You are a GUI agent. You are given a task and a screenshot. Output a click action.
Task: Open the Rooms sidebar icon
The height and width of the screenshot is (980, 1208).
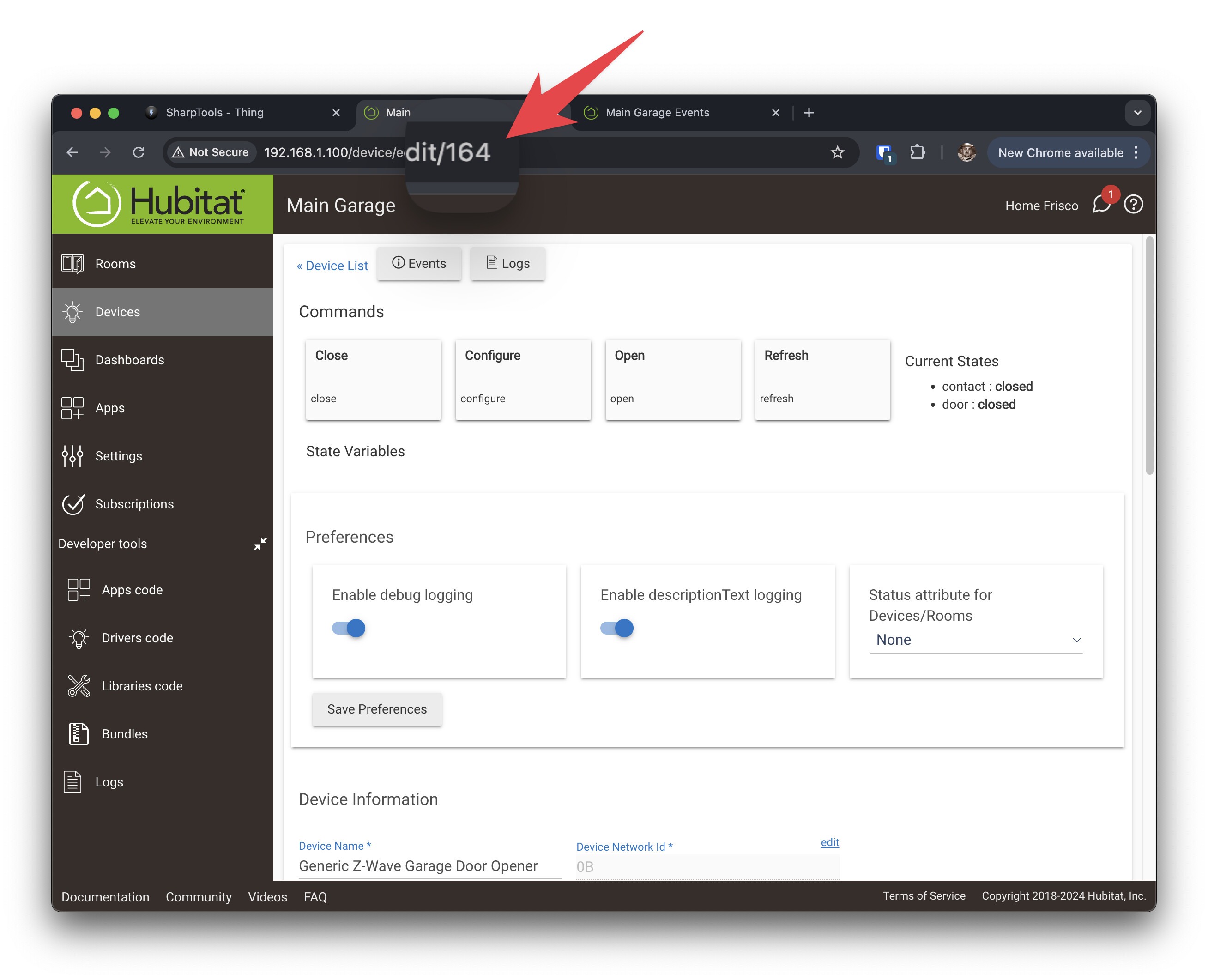[72, 264]
